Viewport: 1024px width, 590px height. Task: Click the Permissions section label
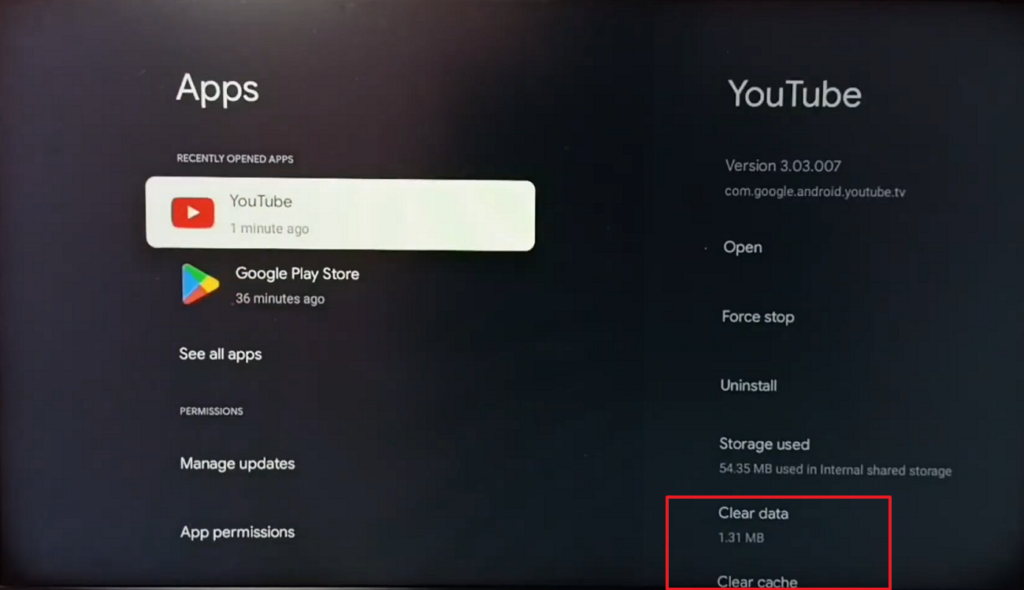(211, 411)
